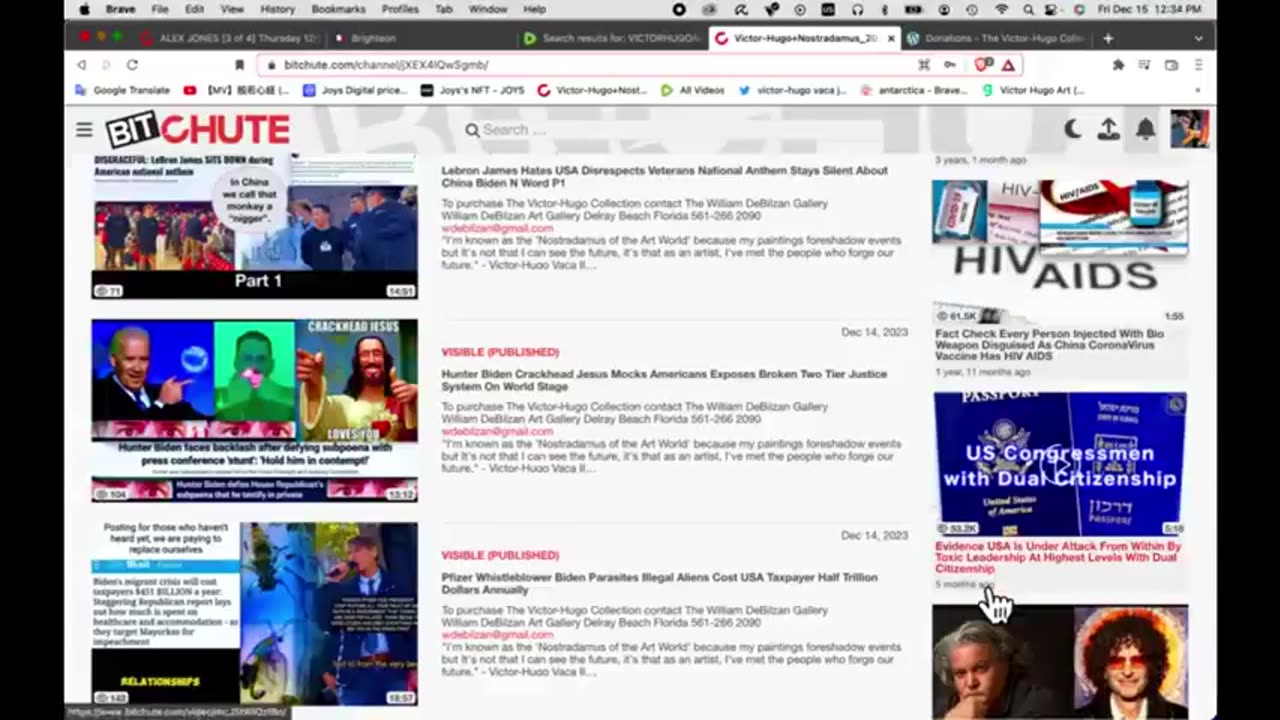This screenshot has width=1280, height=720.
Task: Open the Profiles menu
Action: click(400, 9)
